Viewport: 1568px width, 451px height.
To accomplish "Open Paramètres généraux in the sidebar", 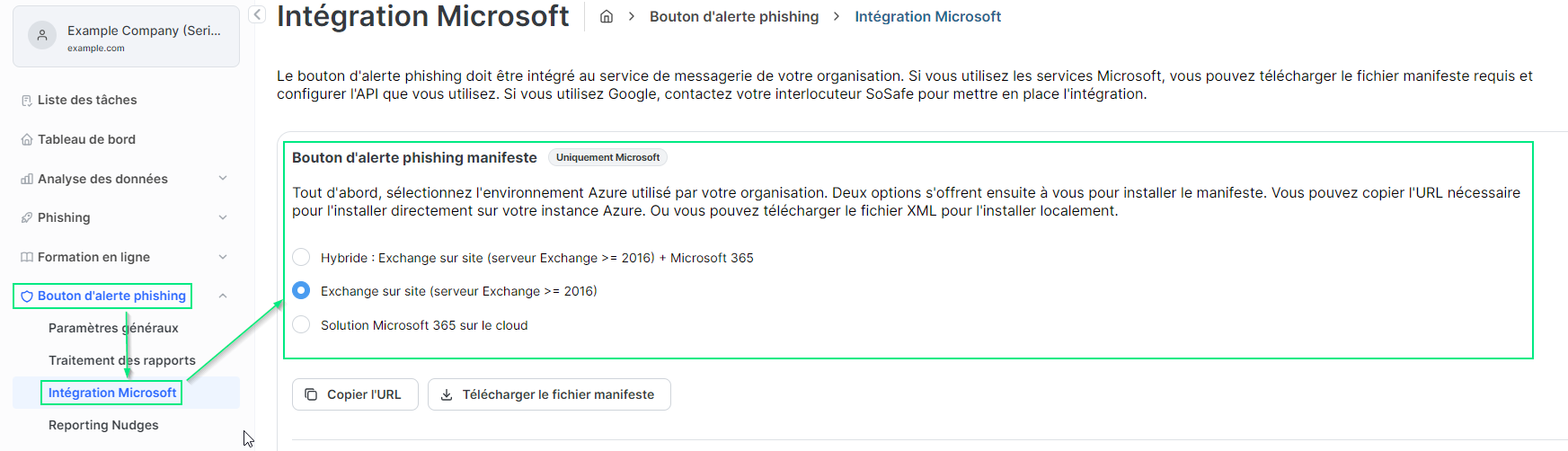I will (x=113, y=328).
